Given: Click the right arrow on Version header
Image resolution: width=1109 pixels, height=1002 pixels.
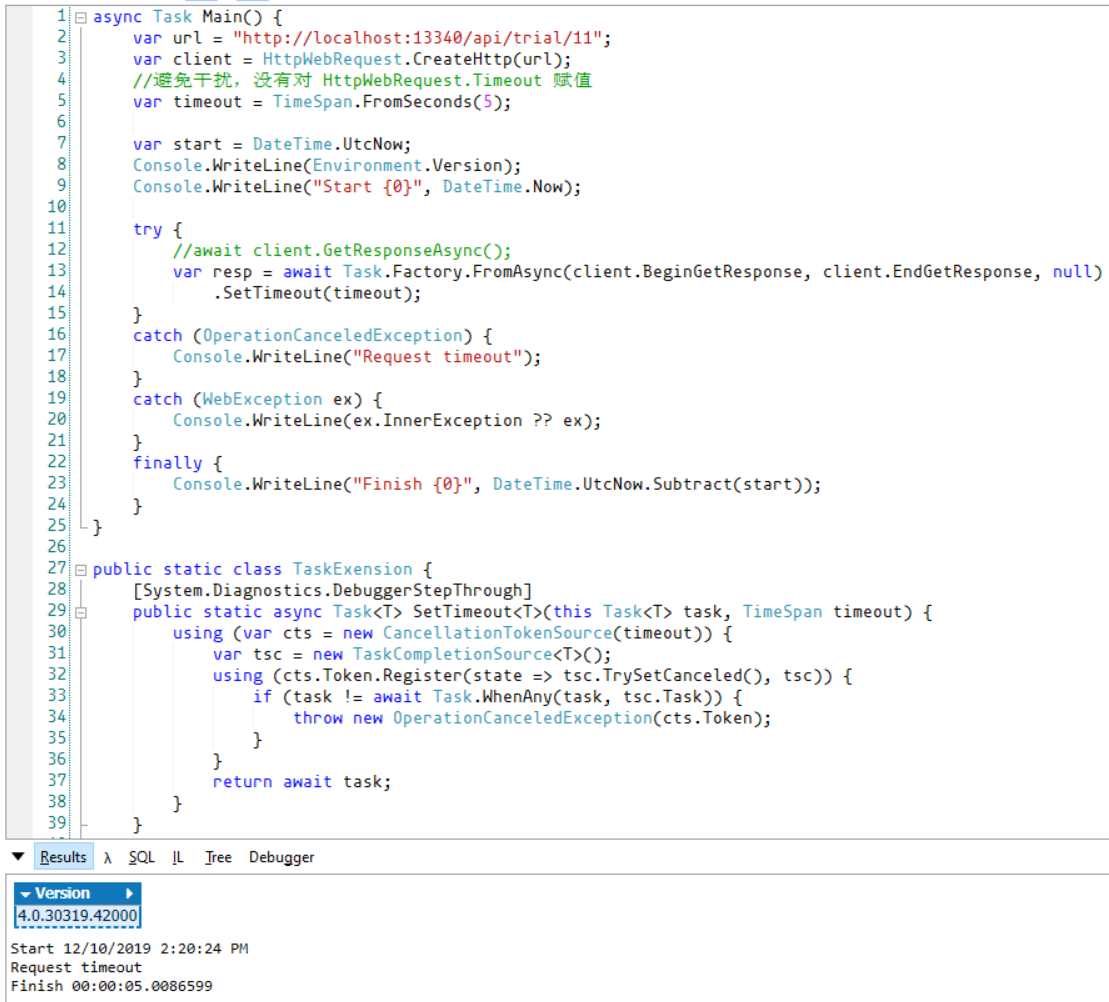Looking at the screenshot, I should click(129, 894).
